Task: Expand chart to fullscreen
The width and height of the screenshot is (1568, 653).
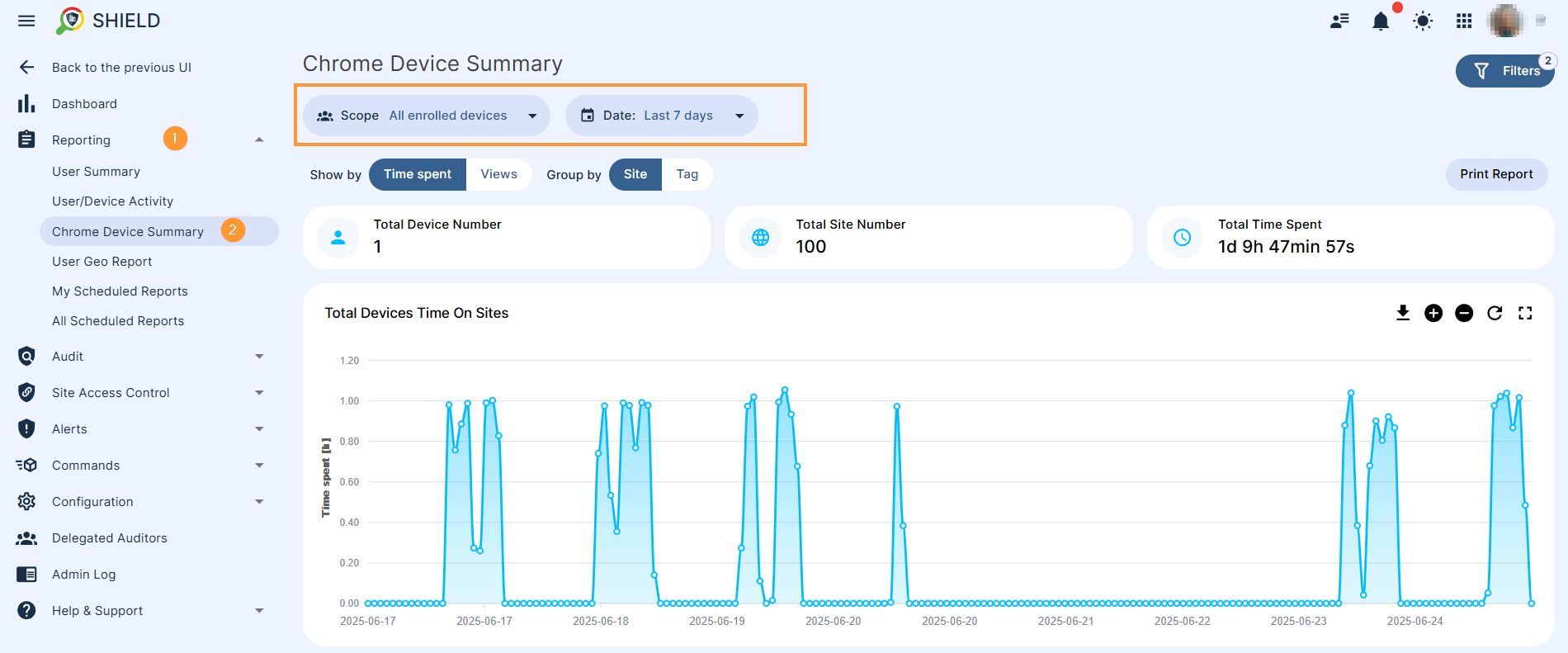Action: pos(1525,313)
